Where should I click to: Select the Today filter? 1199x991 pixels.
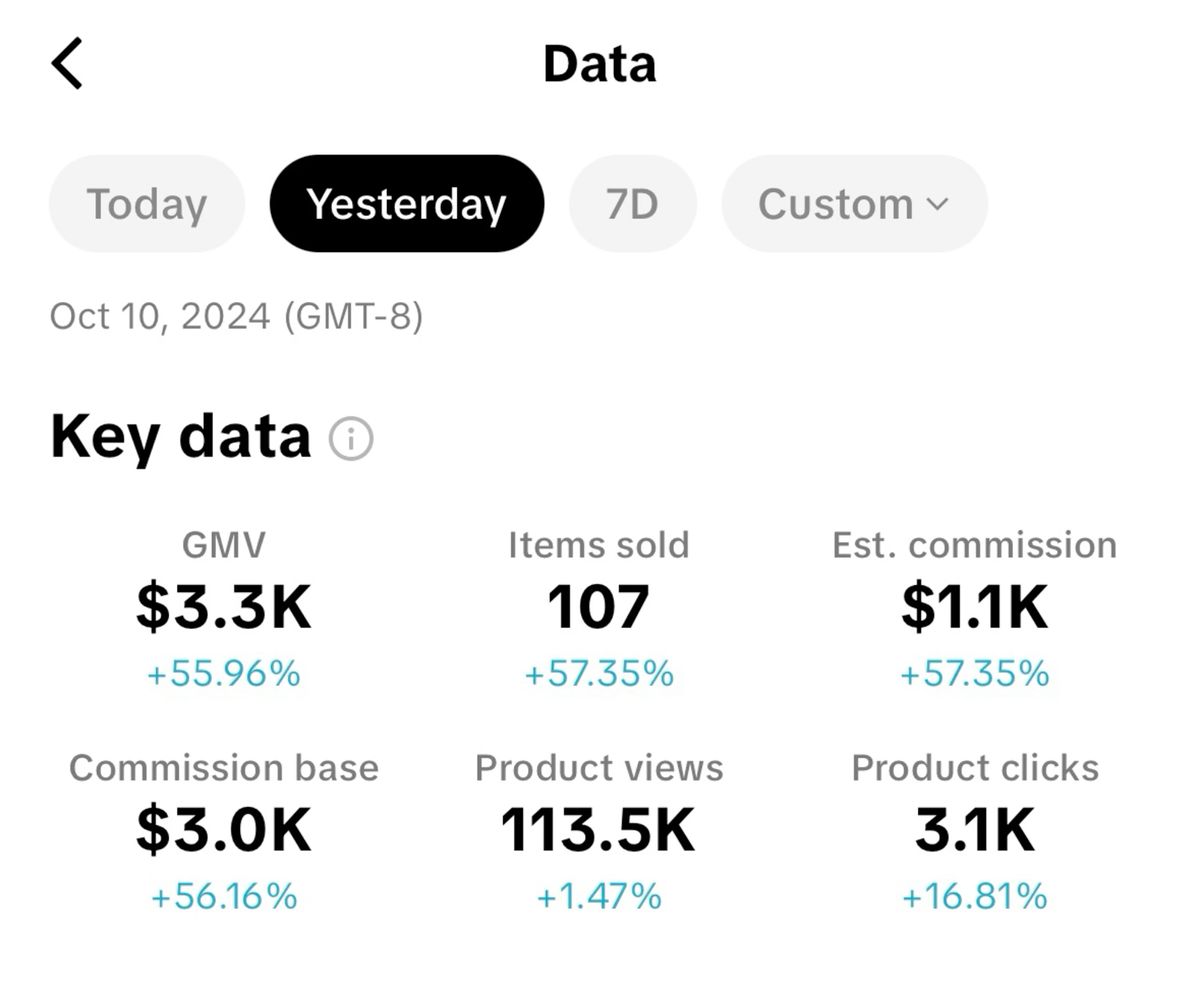pyautogui.click(x=147, y=204)
